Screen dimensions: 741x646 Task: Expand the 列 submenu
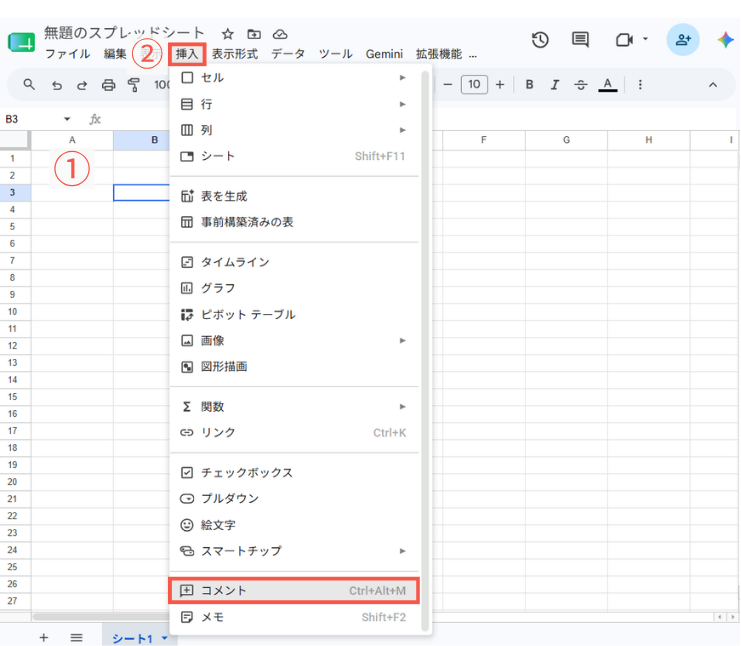(294, 130)
